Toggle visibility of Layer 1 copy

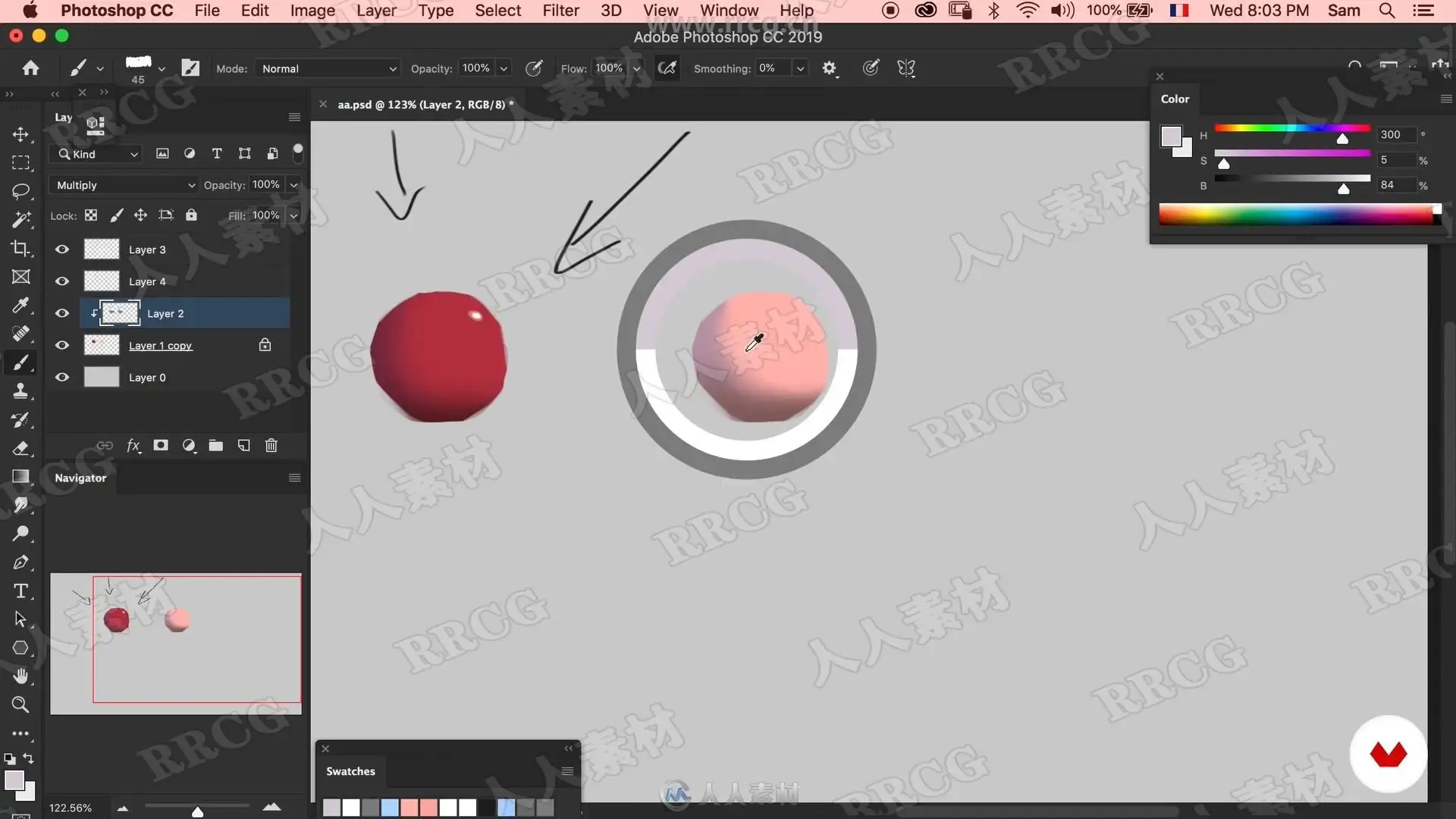click(x=62, y=345)
